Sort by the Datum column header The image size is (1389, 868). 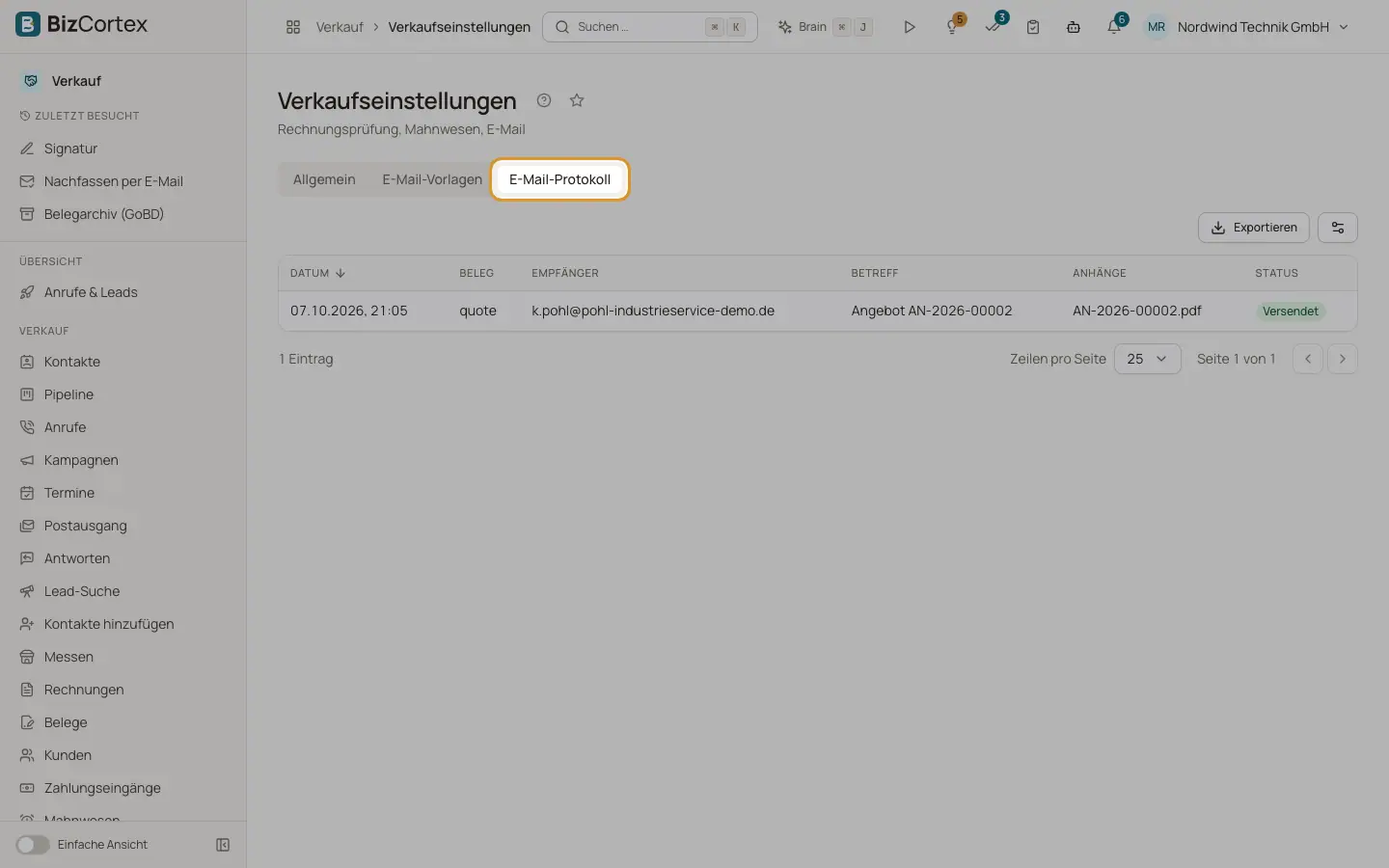pos(317,273)
